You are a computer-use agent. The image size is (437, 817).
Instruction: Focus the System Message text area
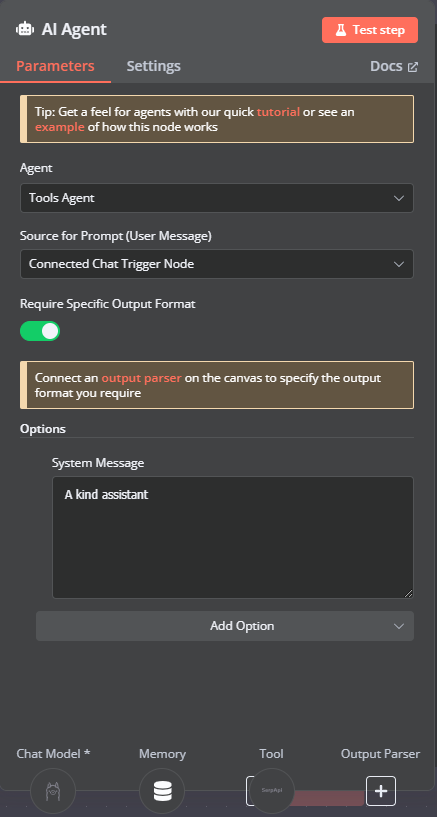233,537
